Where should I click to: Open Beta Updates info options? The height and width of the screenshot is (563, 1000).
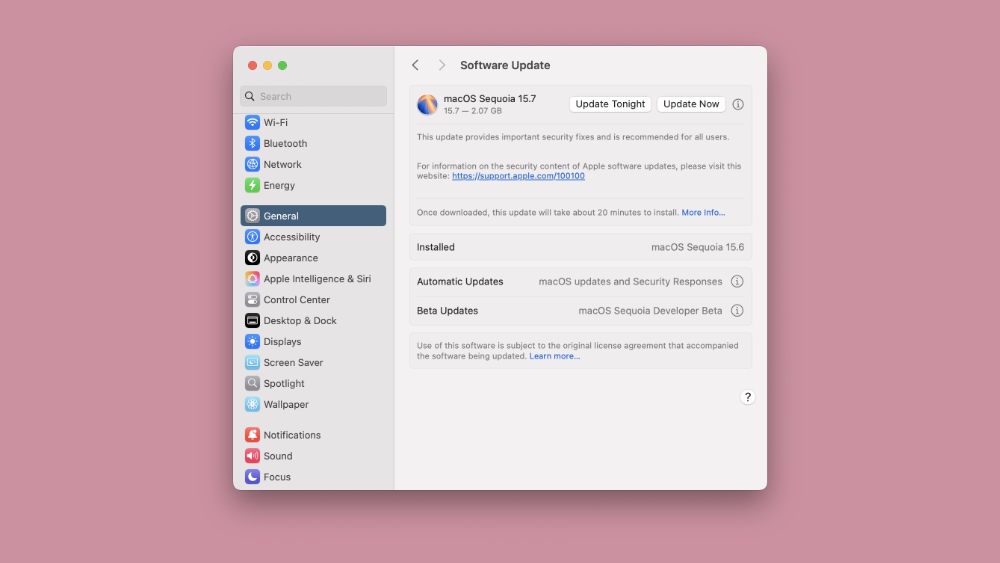[737, 311]
